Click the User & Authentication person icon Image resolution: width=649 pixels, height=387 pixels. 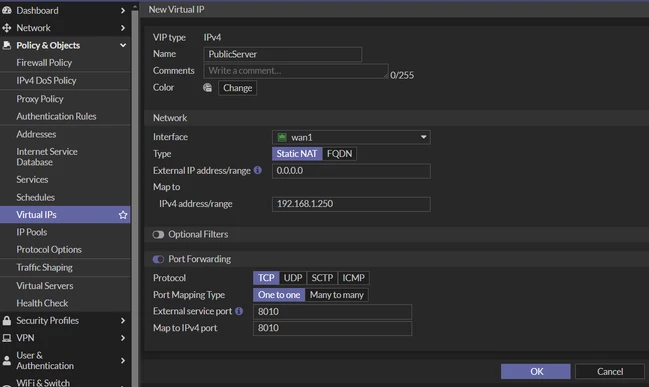(7, 361)
